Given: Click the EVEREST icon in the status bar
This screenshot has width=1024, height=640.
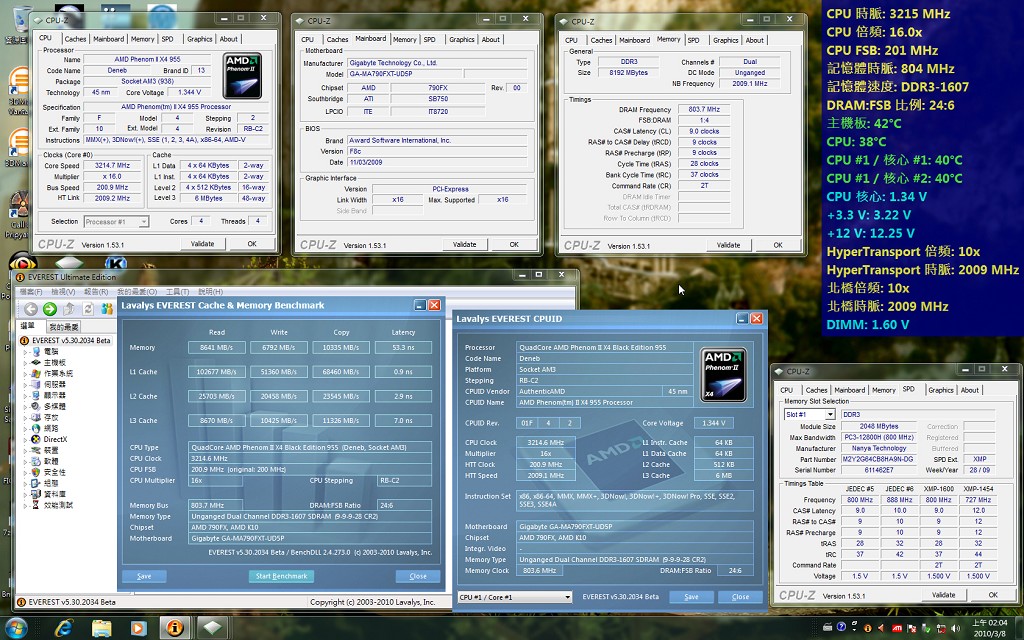Looking at the screenshot, I should 22,601.
